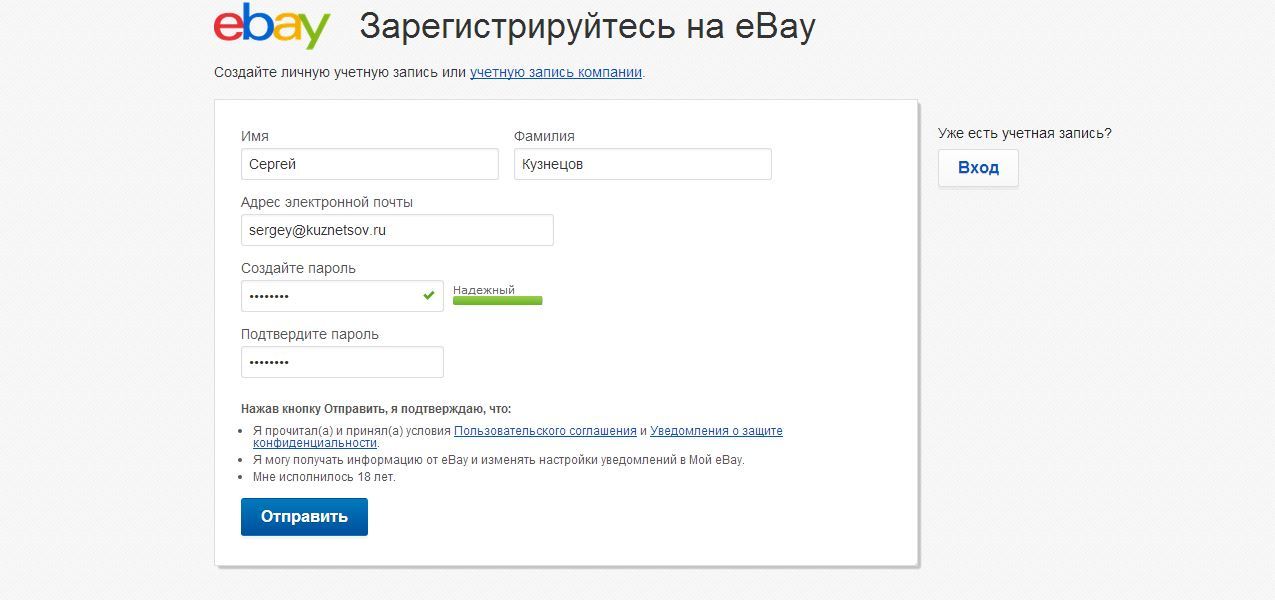Focus the Фамилия field containing Кузнецов
This screenshot has height=600, width=1275.
click(x=643, y=164)
